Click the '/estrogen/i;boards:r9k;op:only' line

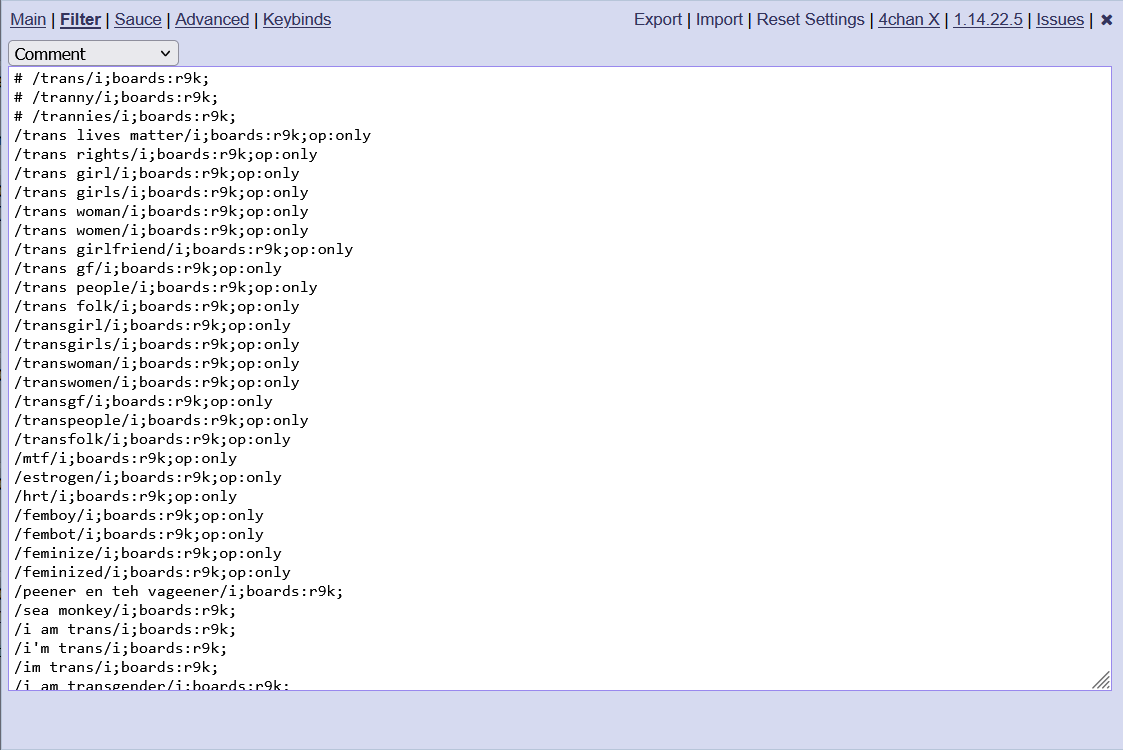pyautogui.click(x=148, y=477)
